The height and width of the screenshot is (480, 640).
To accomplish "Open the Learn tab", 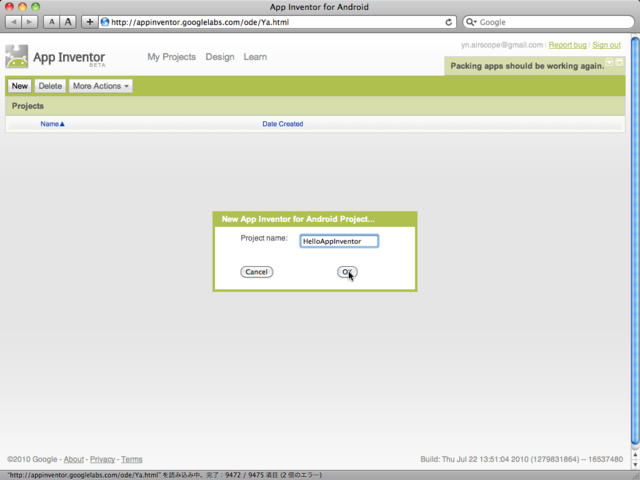I will tap(255, 57).
